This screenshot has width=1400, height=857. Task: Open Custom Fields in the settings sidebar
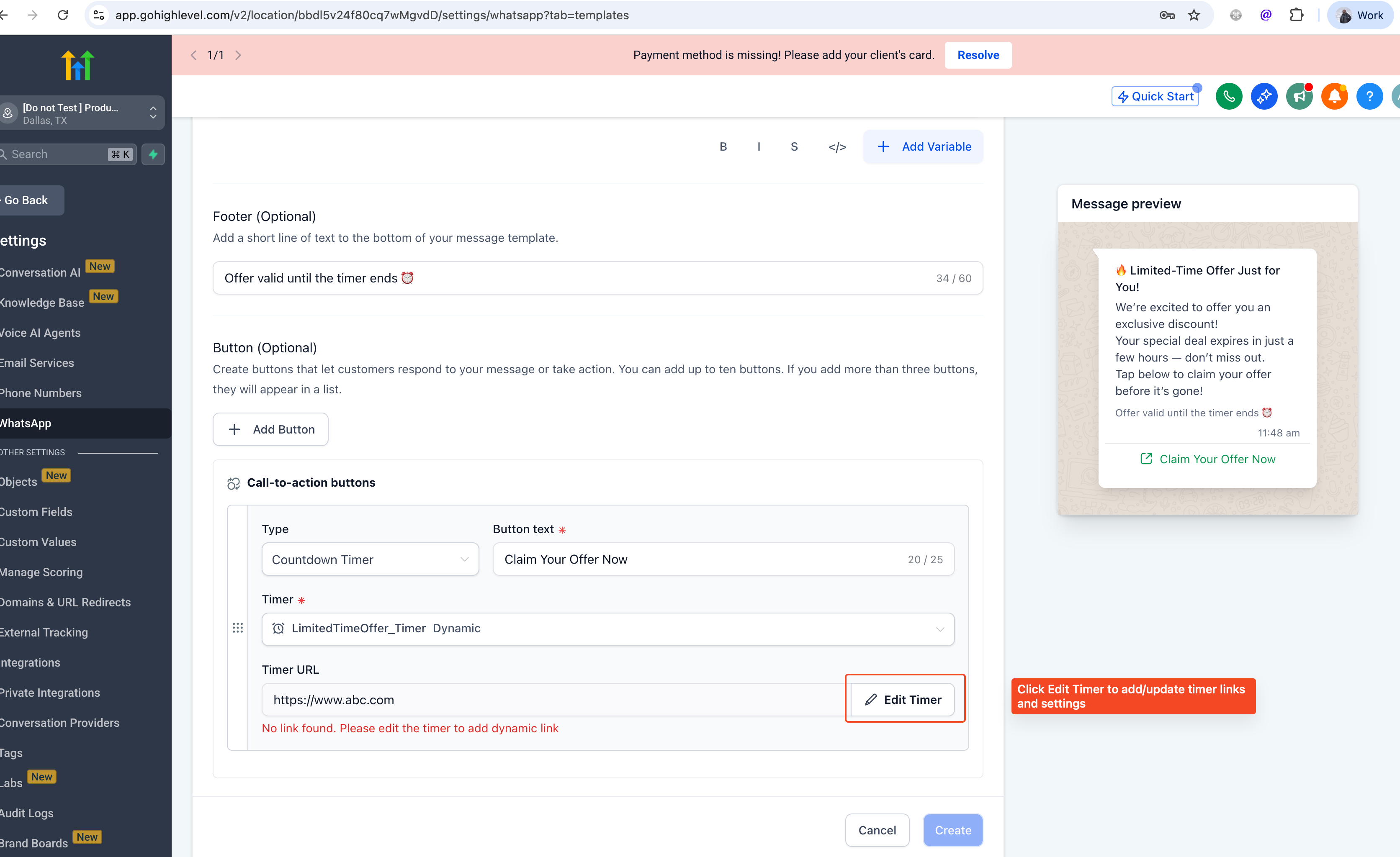click(36, 512)
